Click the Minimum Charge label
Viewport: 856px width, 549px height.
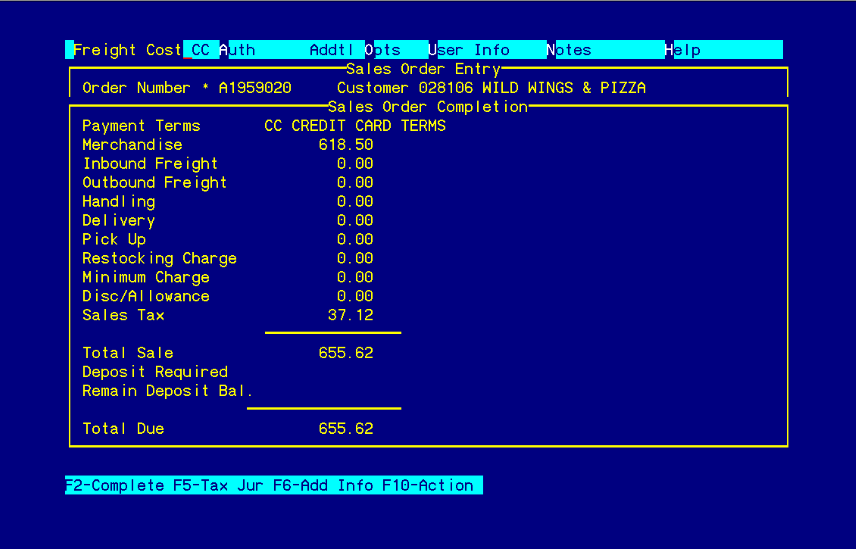(x=146, y=277)
